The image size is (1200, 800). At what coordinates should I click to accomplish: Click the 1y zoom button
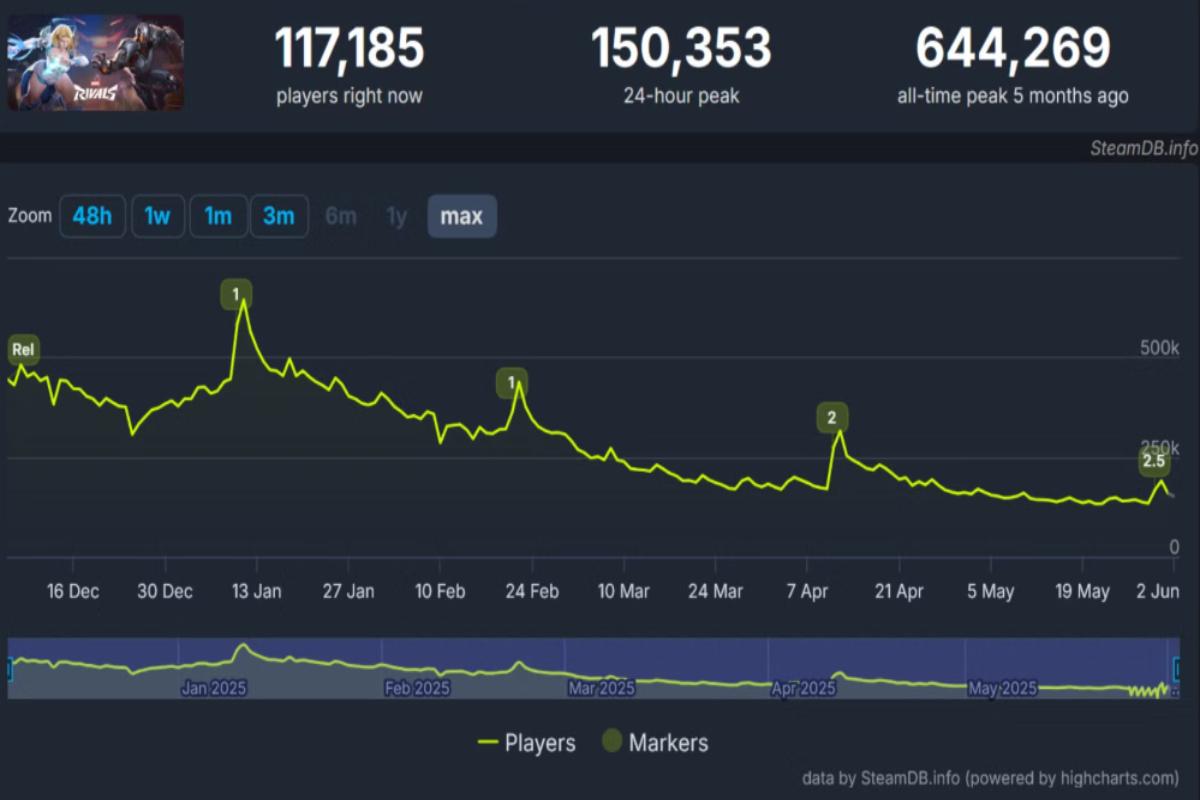tap(397, 216)
